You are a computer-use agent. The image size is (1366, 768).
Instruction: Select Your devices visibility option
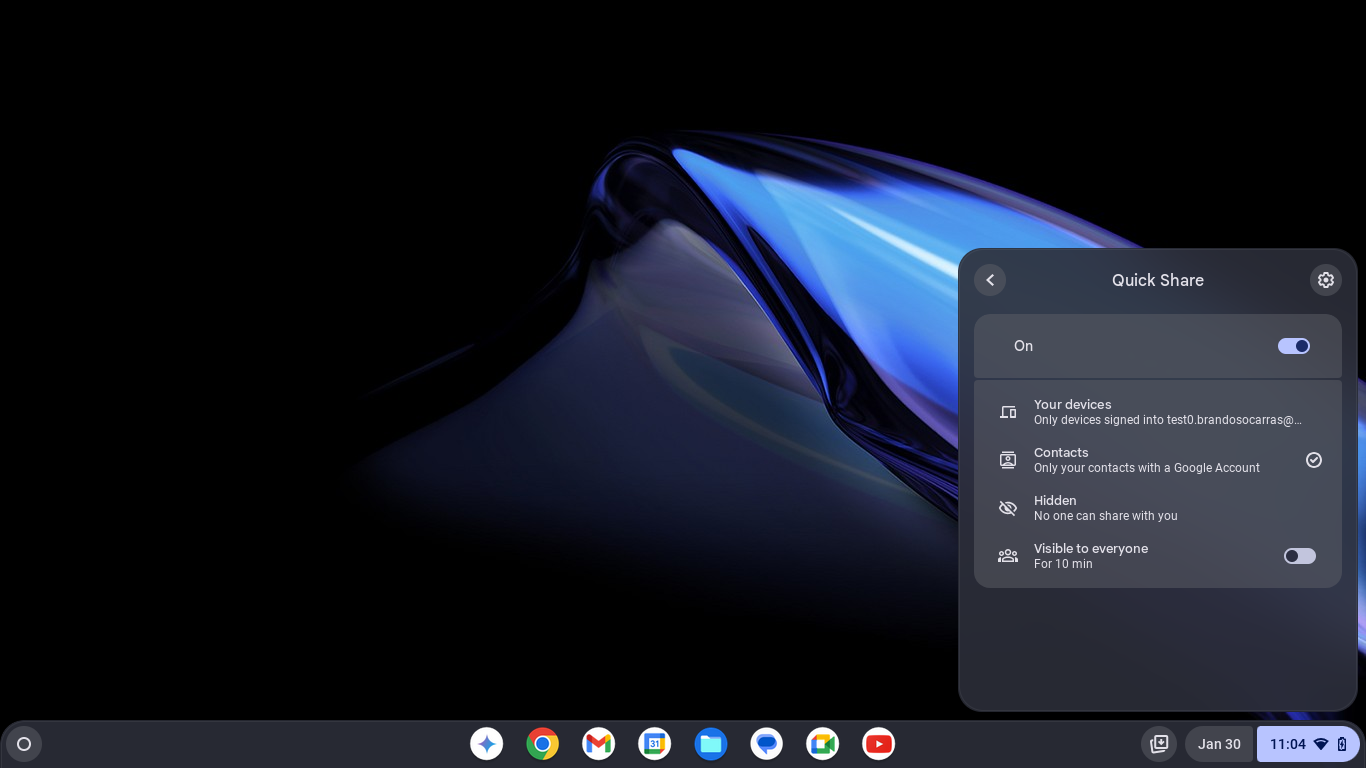tap(1158, 412)
